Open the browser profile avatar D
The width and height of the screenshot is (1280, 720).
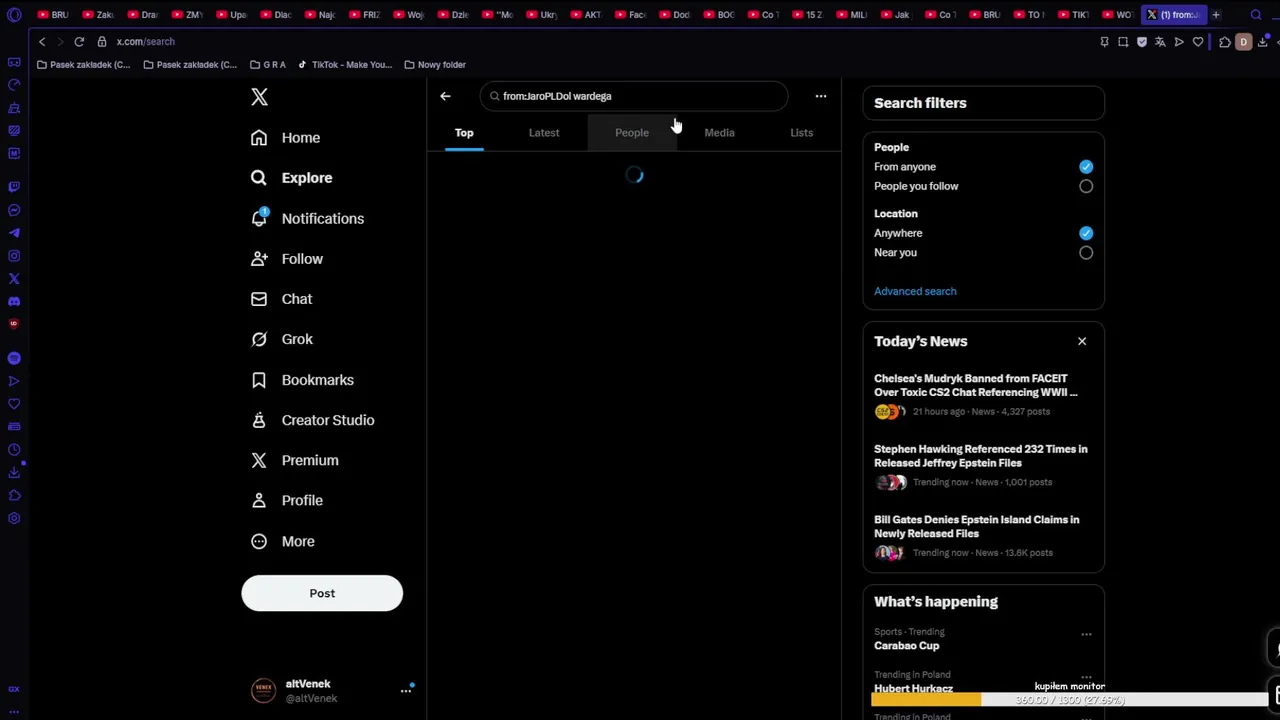[1244, 42]
